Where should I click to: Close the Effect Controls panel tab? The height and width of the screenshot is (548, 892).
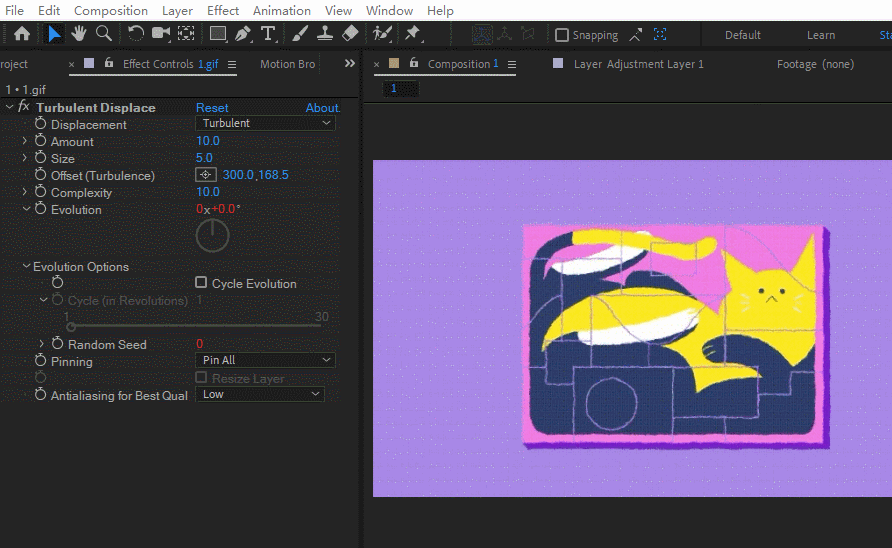pos(71,65)
